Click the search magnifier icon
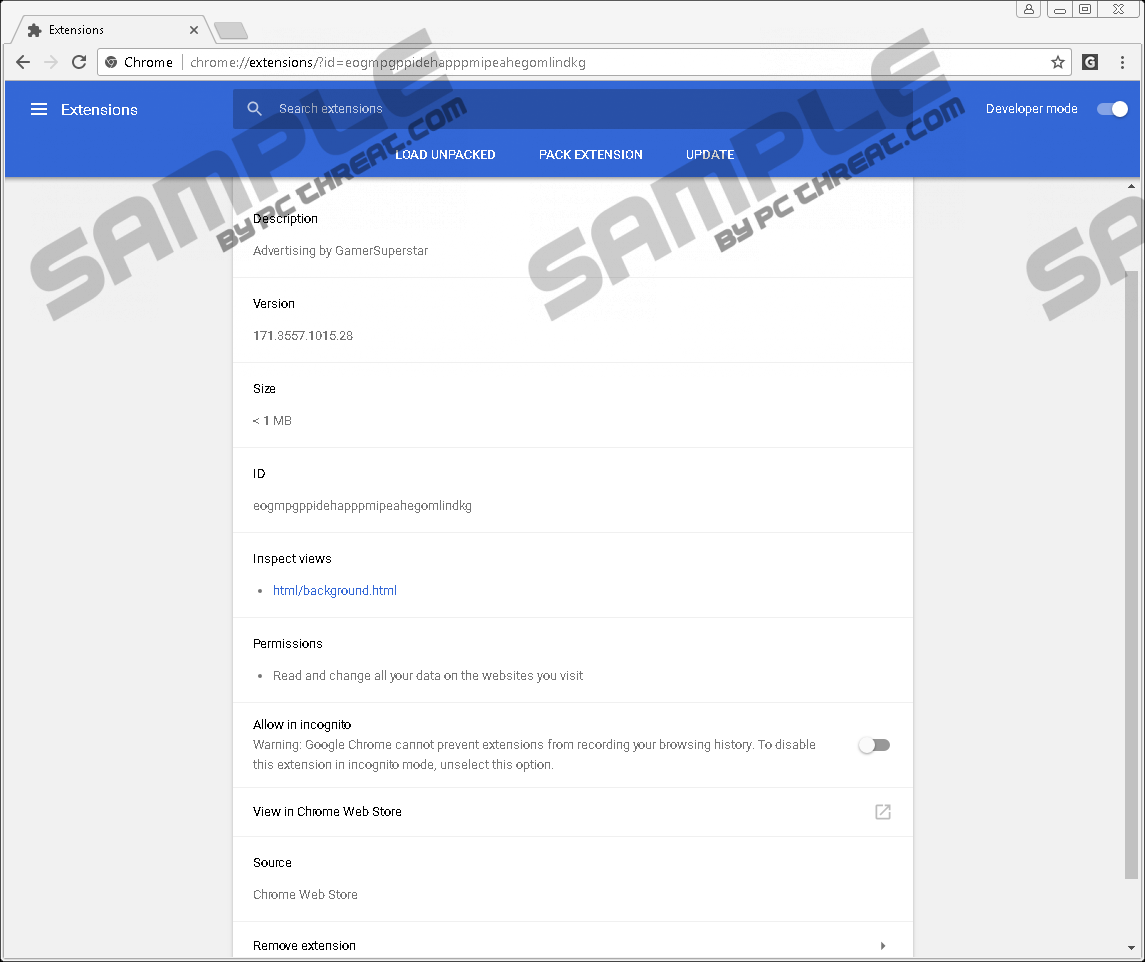The image size is (1145, 962). 255,109
